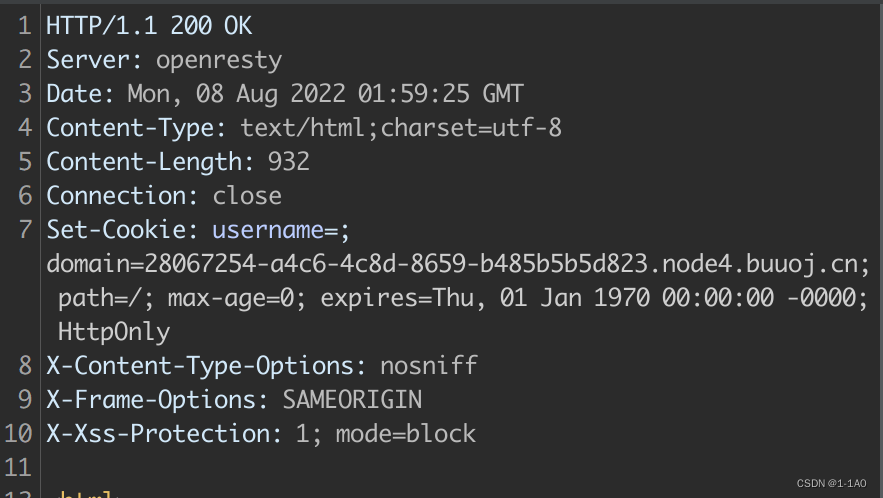The width and height of the screenshot is (883, 498).
Task: Click the Set-Cookie header name
Action: tap(118, 230)
